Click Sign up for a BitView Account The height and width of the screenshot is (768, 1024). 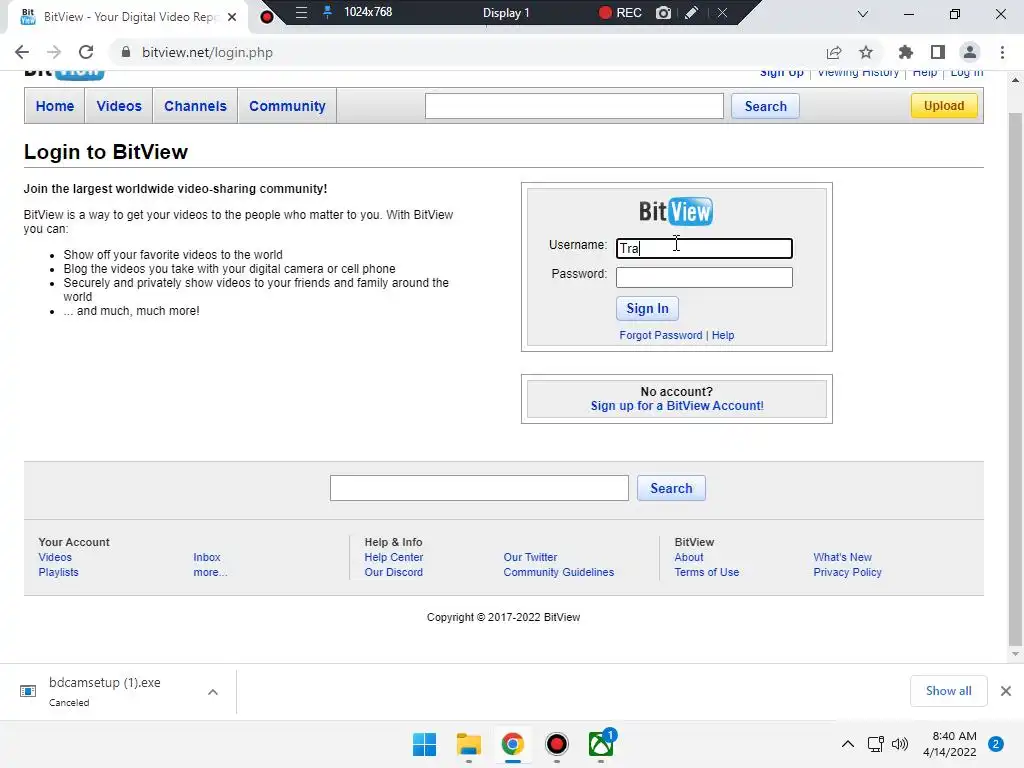coord(677,406)
